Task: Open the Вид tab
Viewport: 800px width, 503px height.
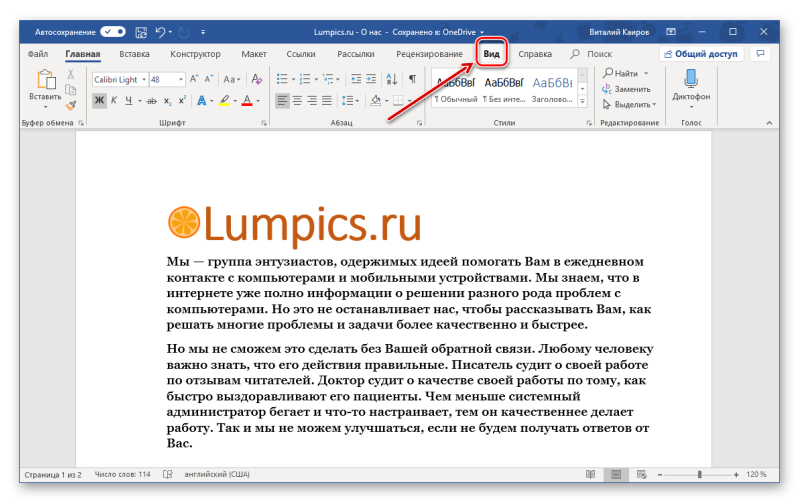Action: coord(492,54)
